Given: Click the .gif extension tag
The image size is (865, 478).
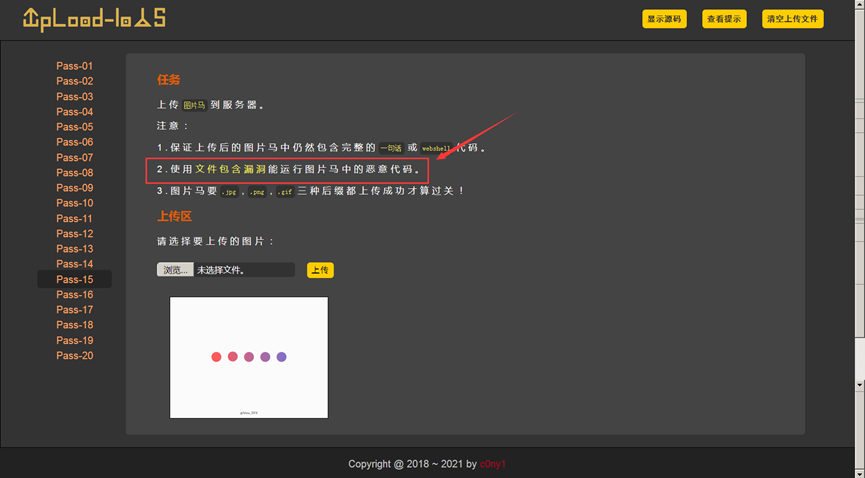Looking at the screenshot, I should (x=285, y=192).
